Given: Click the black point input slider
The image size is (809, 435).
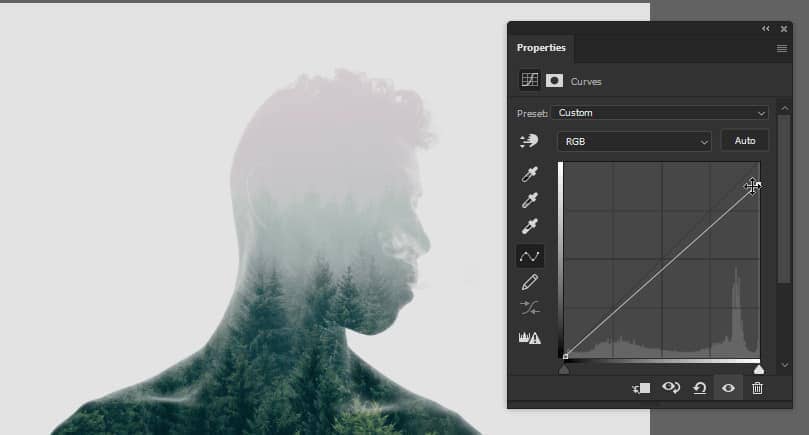Looking at the screenshot, I should tap(564, 369).
